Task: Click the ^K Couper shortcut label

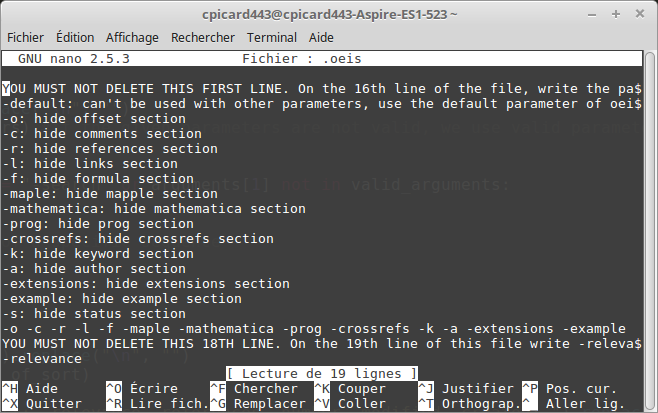Action: pos(350,389)
